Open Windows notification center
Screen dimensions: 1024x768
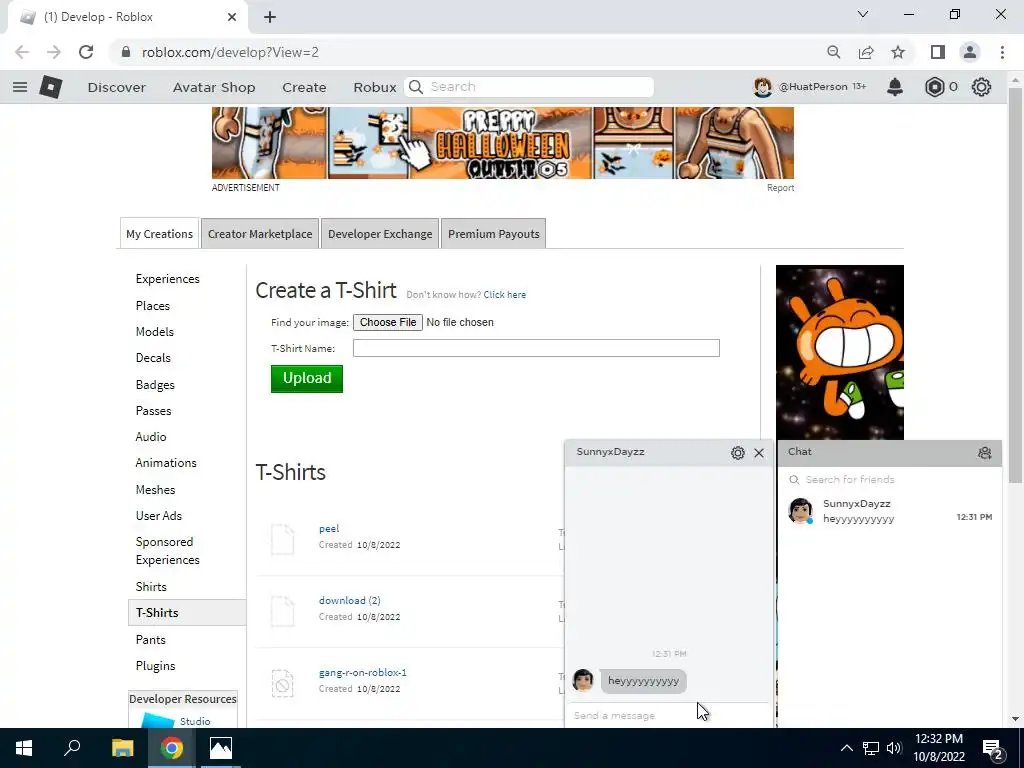pyautogui.click(x=993, y=748)
